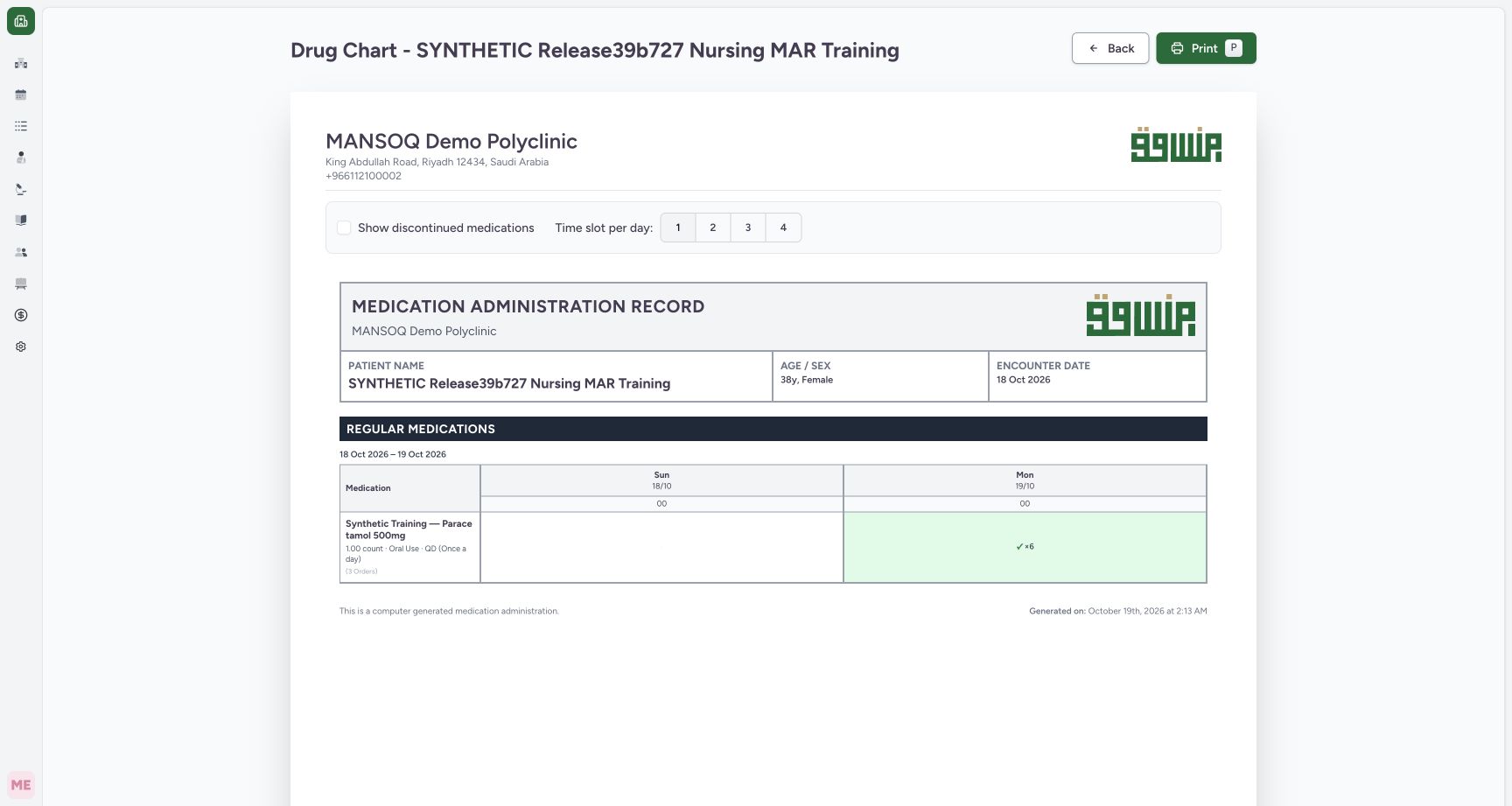The width and height of the screenshot is (1512, 806).
Task: Open the open-book icon in sidebar
Action: pyautogui.click(x=21, y=221)
